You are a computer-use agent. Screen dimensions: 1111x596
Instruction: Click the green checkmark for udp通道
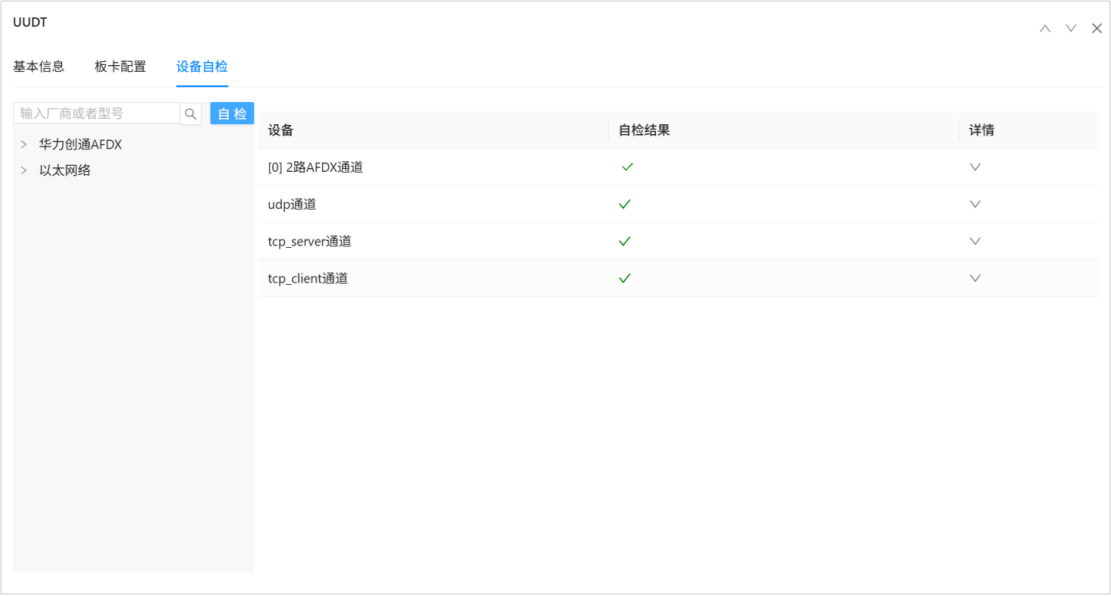(x=626, y=204)
